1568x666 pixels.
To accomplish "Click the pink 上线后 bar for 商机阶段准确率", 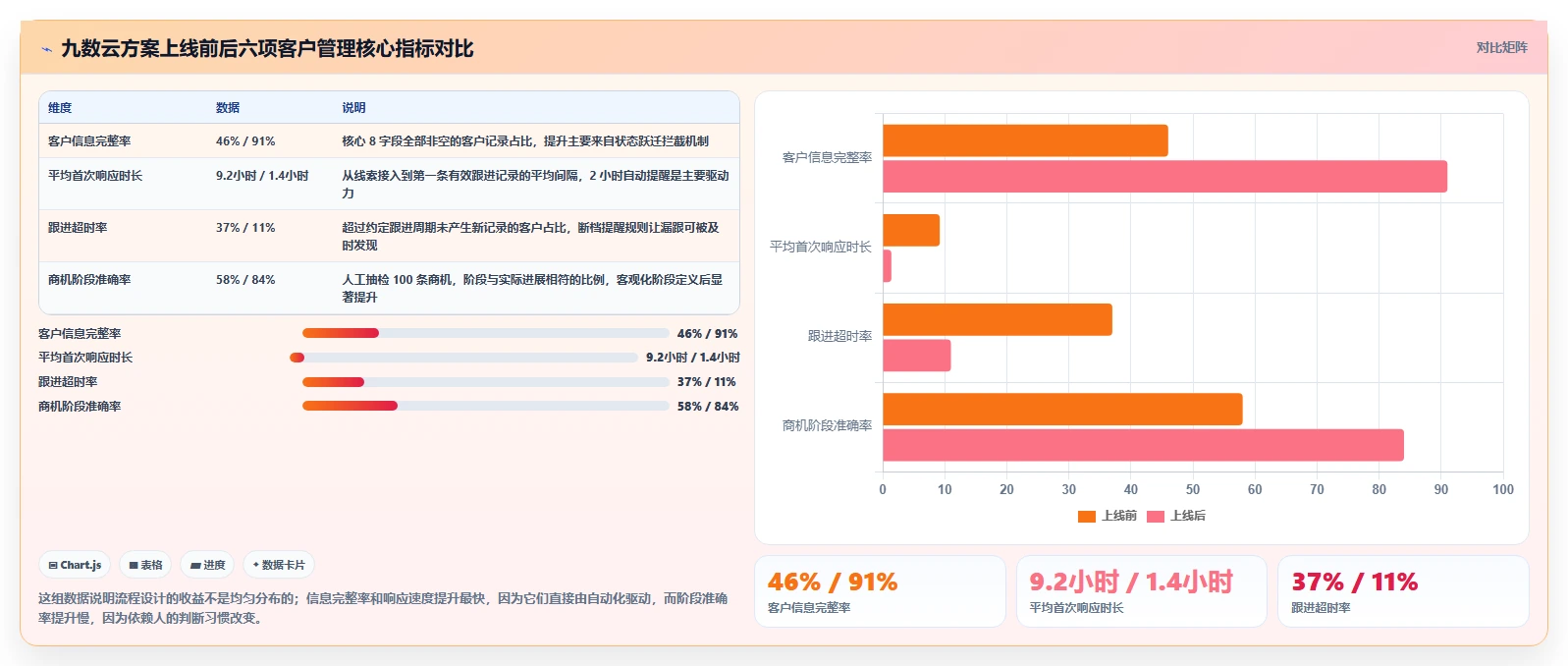I will [x=1143, y=445].
